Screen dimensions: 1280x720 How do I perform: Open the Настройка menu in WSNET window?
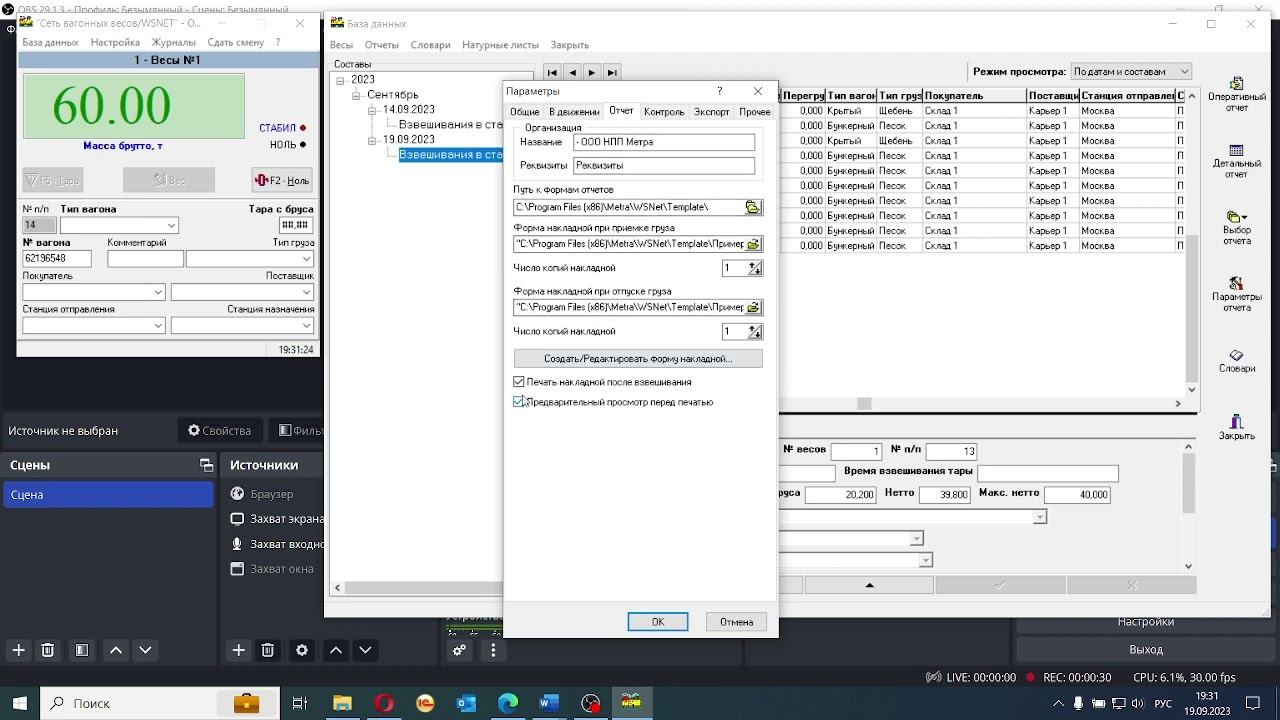(x=115, y=43)
